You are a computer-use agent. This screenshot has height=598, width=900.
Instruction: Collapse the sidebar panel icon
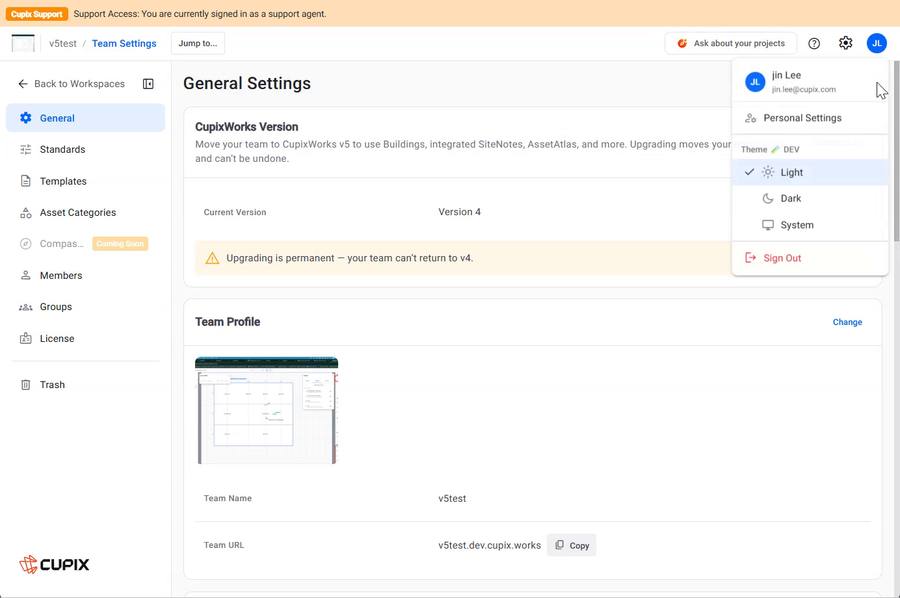point(148,84)
